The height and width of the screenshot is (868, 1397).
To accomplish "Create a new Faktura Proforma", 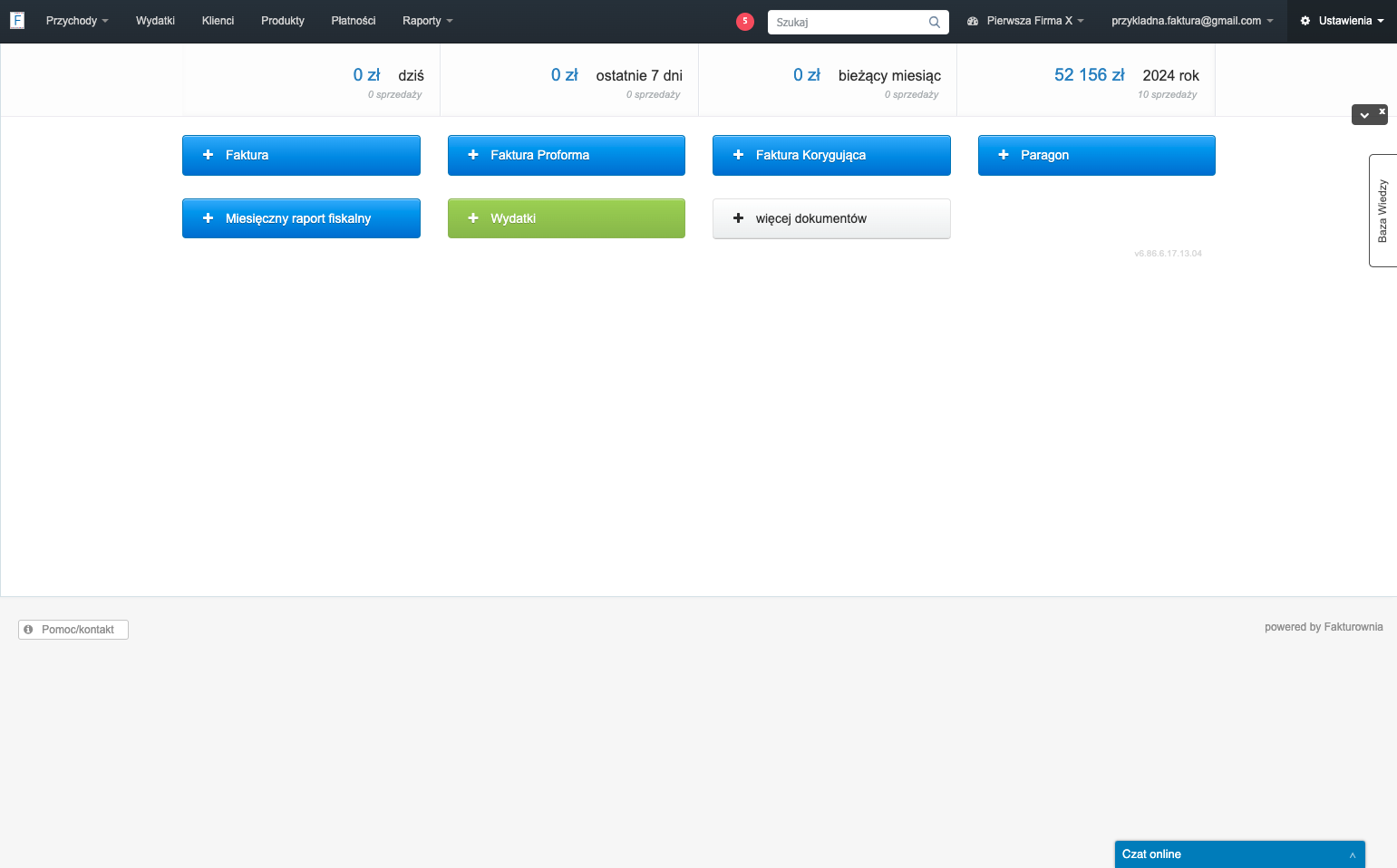I will tap(567, 155).
